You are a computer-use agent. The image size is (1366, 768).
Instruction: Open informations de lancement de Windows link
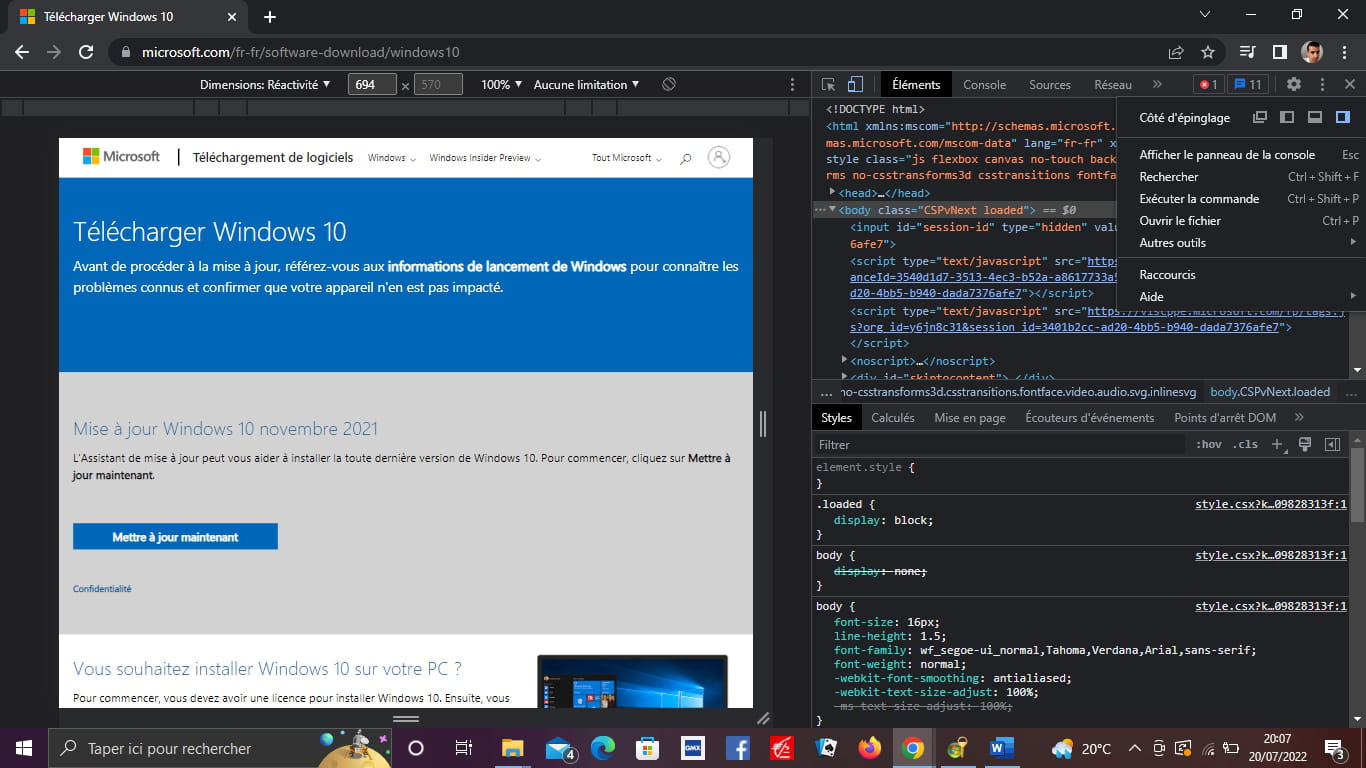[x=507, y=267]
